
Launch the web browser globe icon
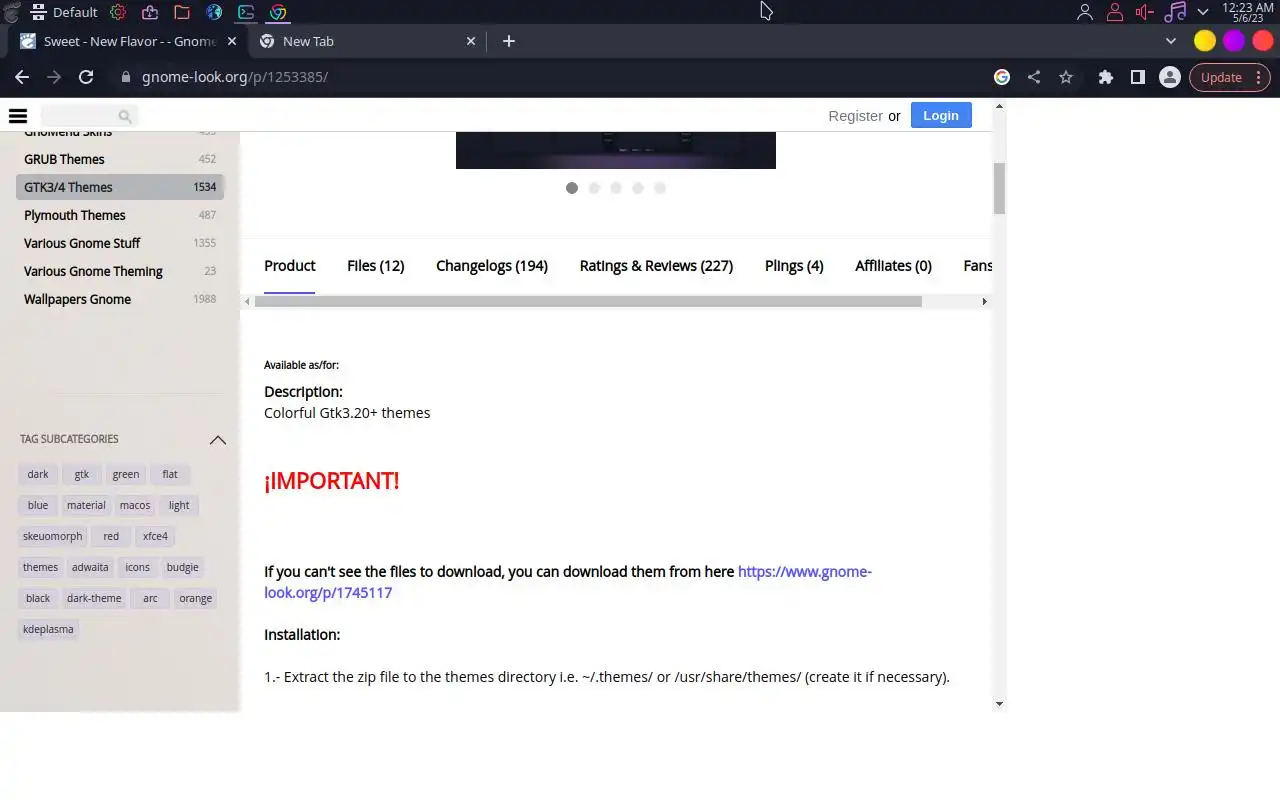214,12
